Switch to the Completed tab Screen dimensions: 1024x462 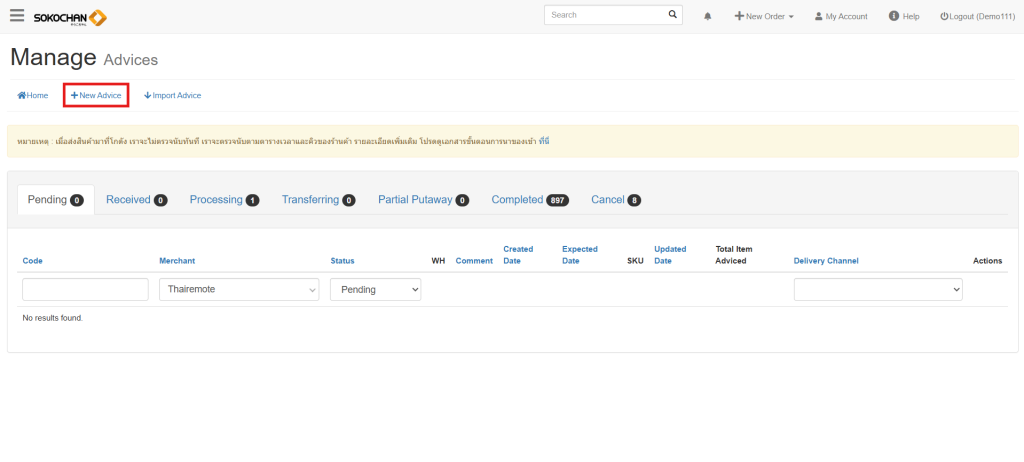click(529, 200)
